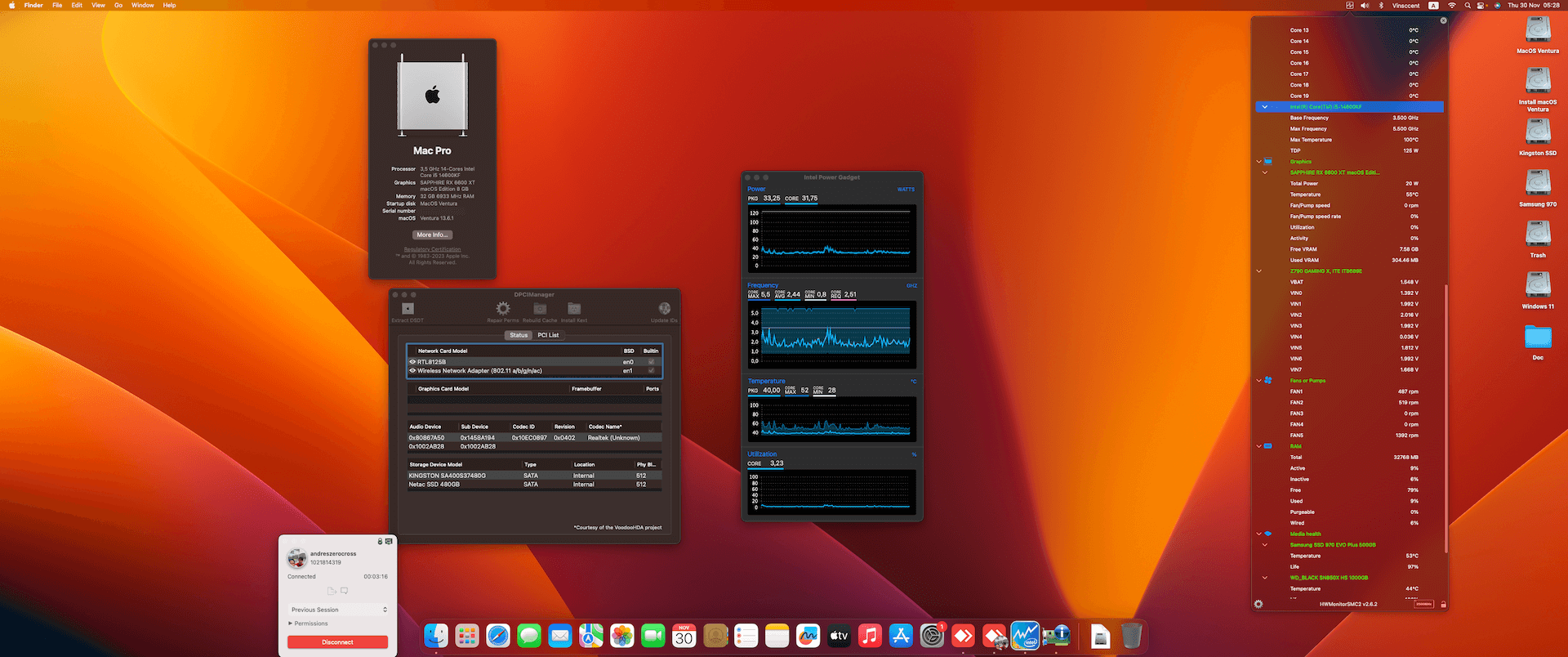Click the Wi-Fi icon in menu bar
Viewport: 1568px width, 657px height.
click(1452, 5)
